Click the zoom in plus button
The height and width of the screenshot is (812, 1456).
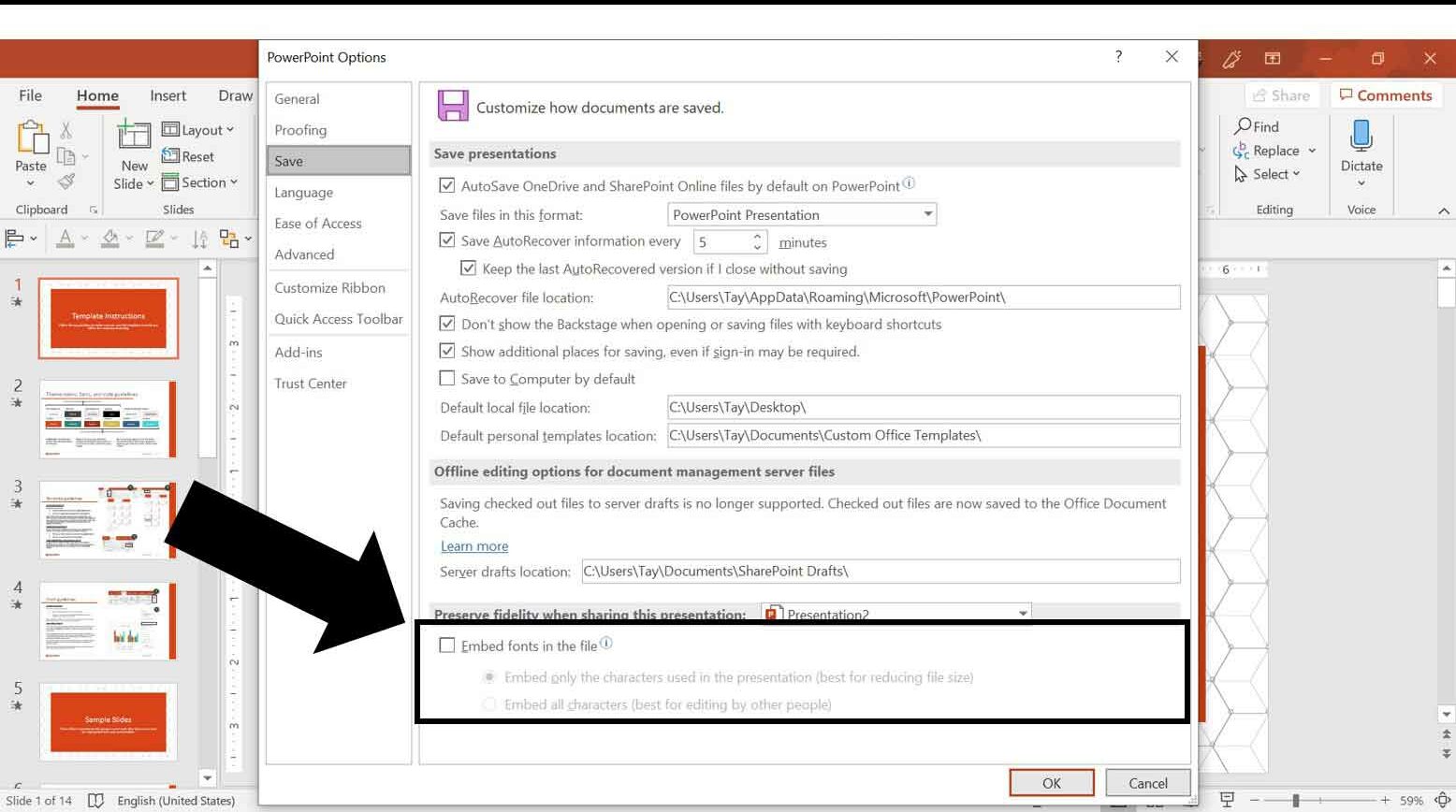[x=1386, y=801]
